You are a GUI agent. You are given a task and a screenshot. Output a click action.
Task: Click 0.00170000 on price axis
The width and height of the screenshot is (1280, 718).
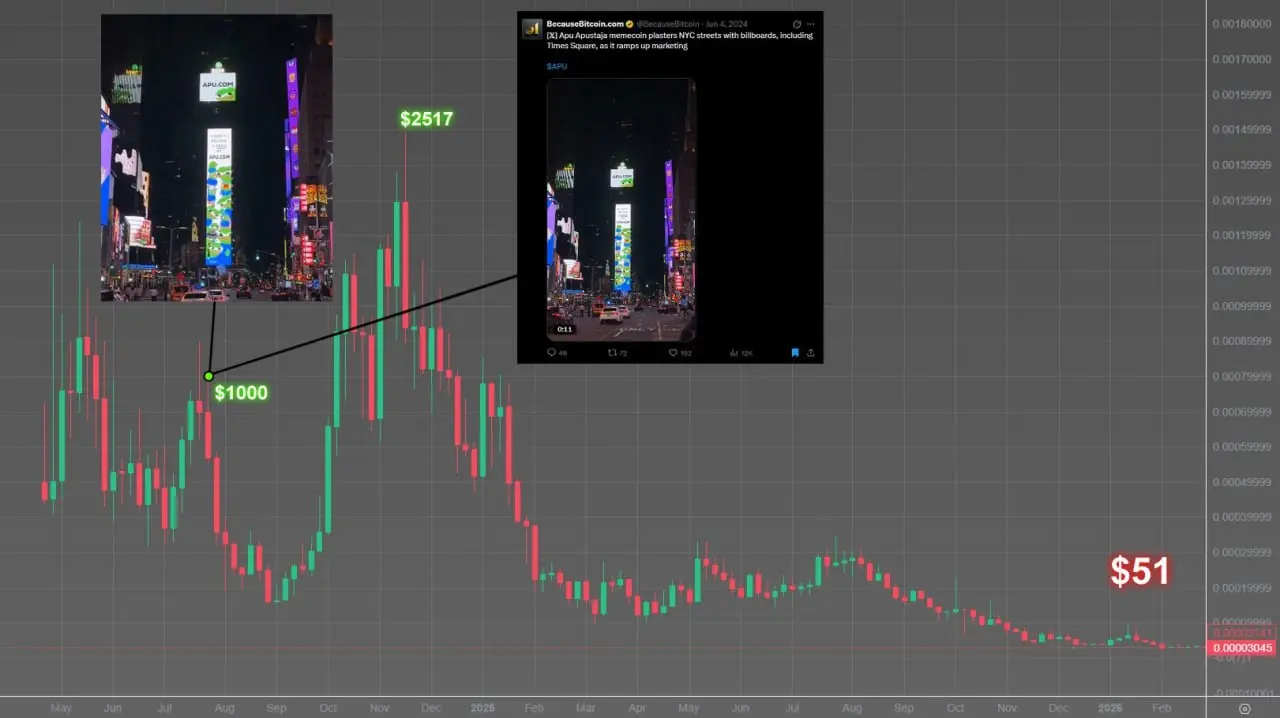pyautogui.click(x=1242, y=59)
